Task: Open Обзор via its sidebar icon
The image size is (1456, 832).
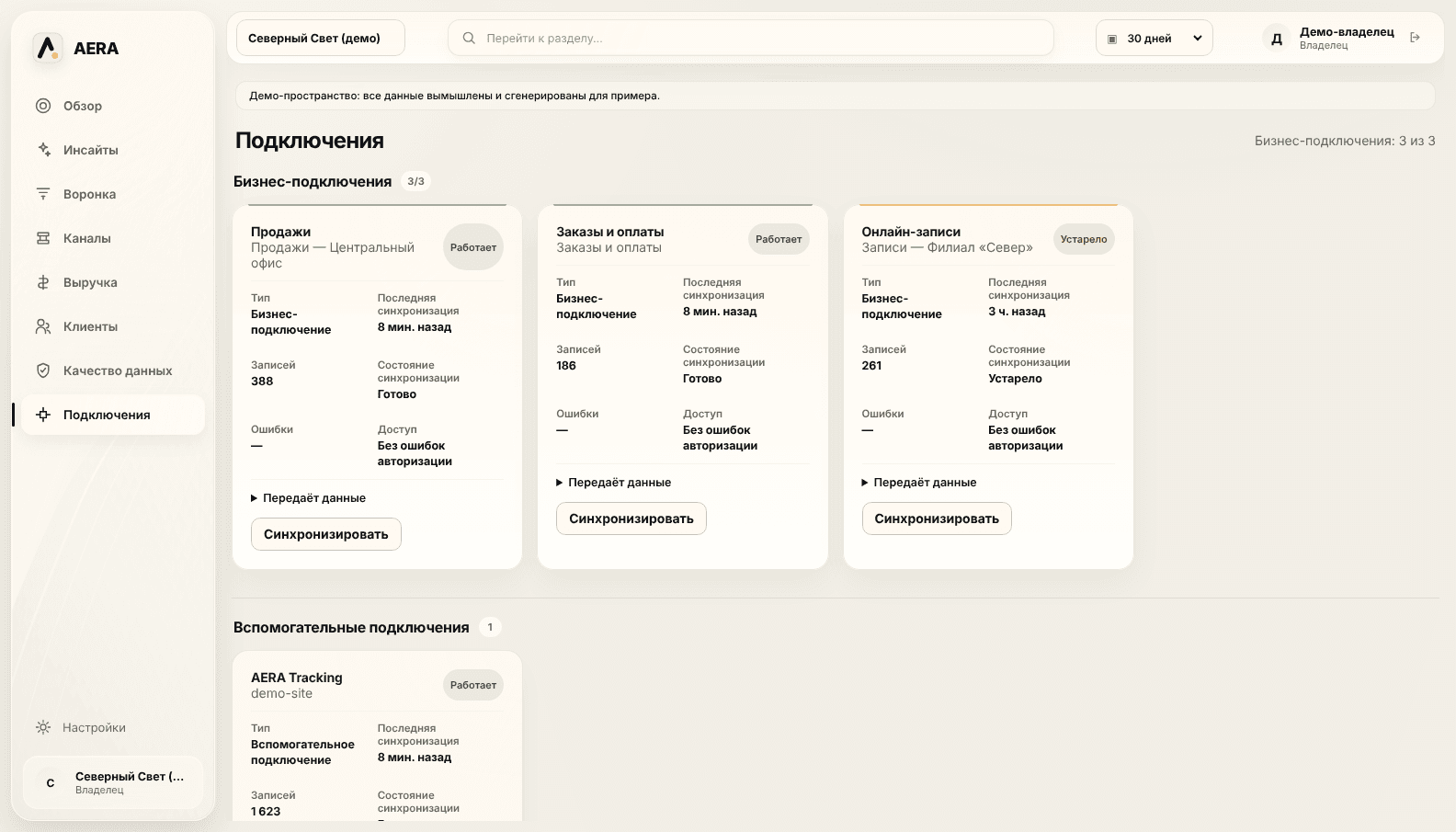Action: pos(43,106)
